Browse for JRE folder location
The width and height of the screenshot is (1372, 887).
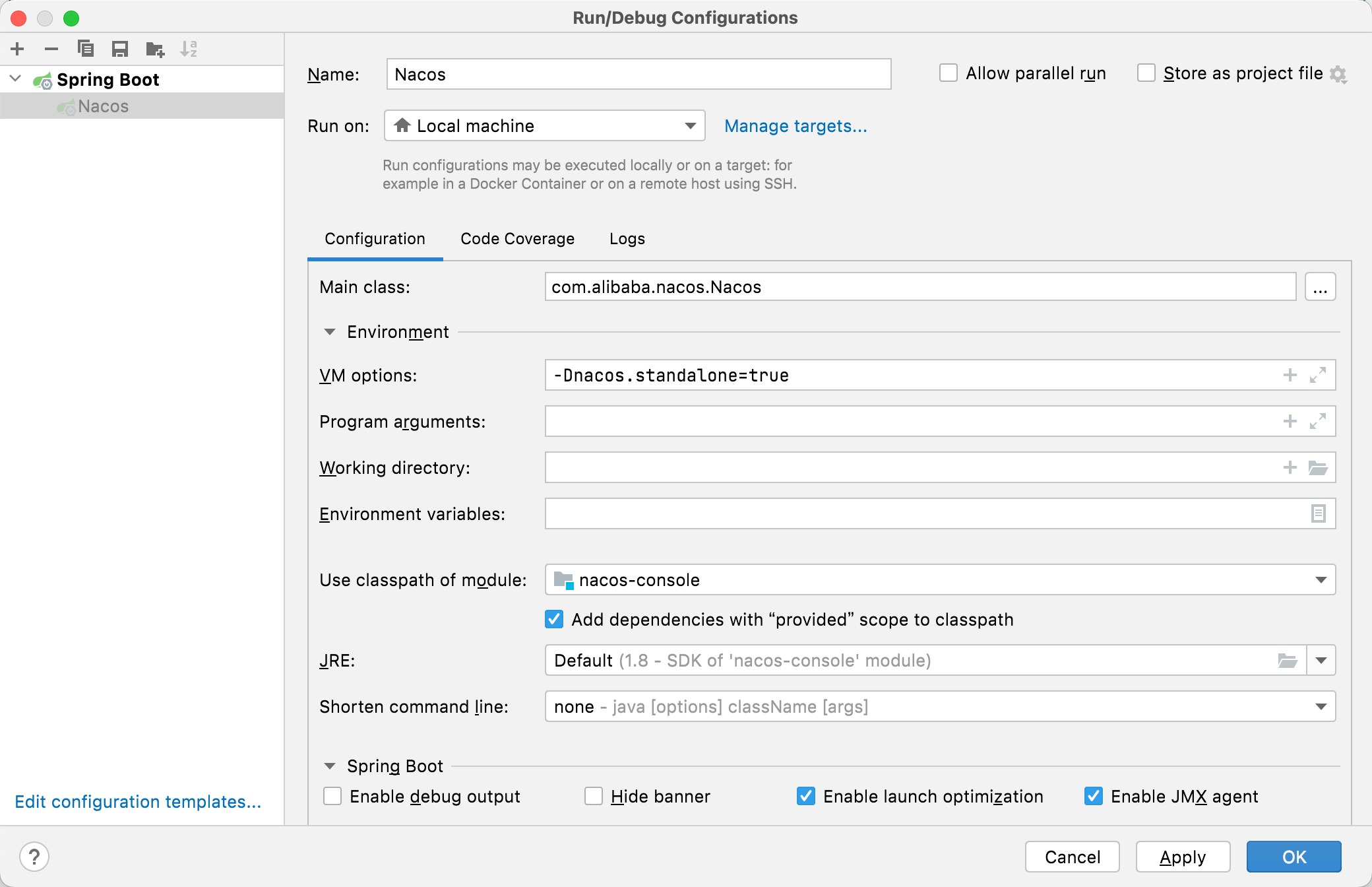pyautogui.click(x=1288, y=661)
